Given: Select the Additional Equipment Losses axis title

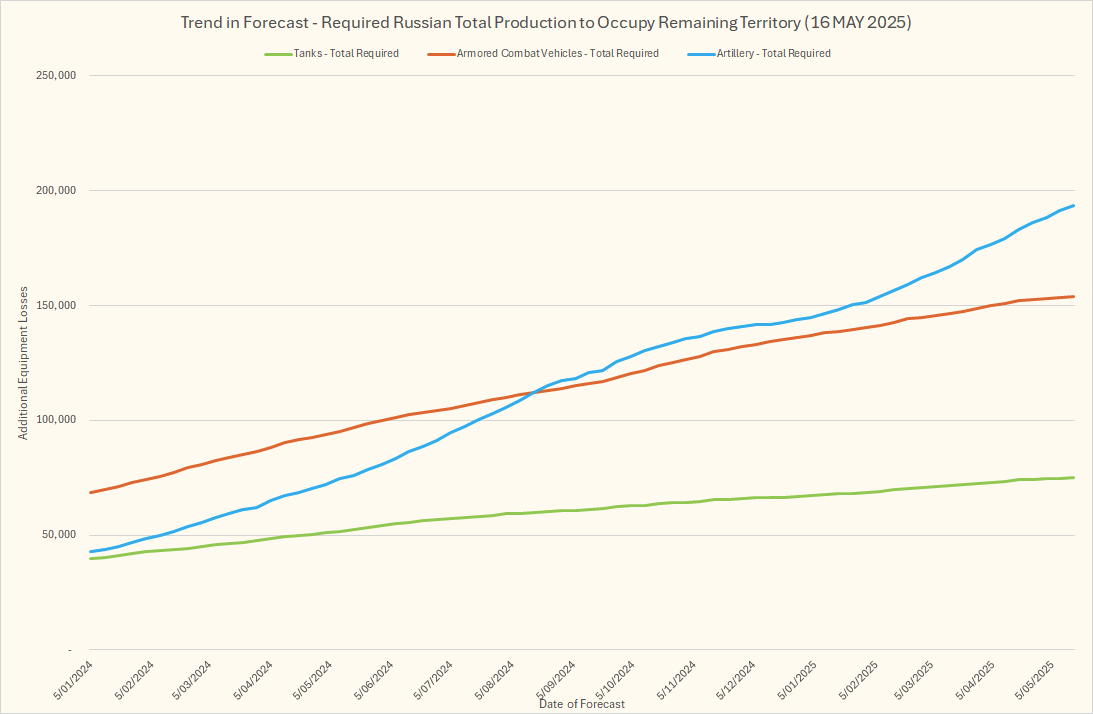Looking at the screenshot, I should tap(22, 362).
